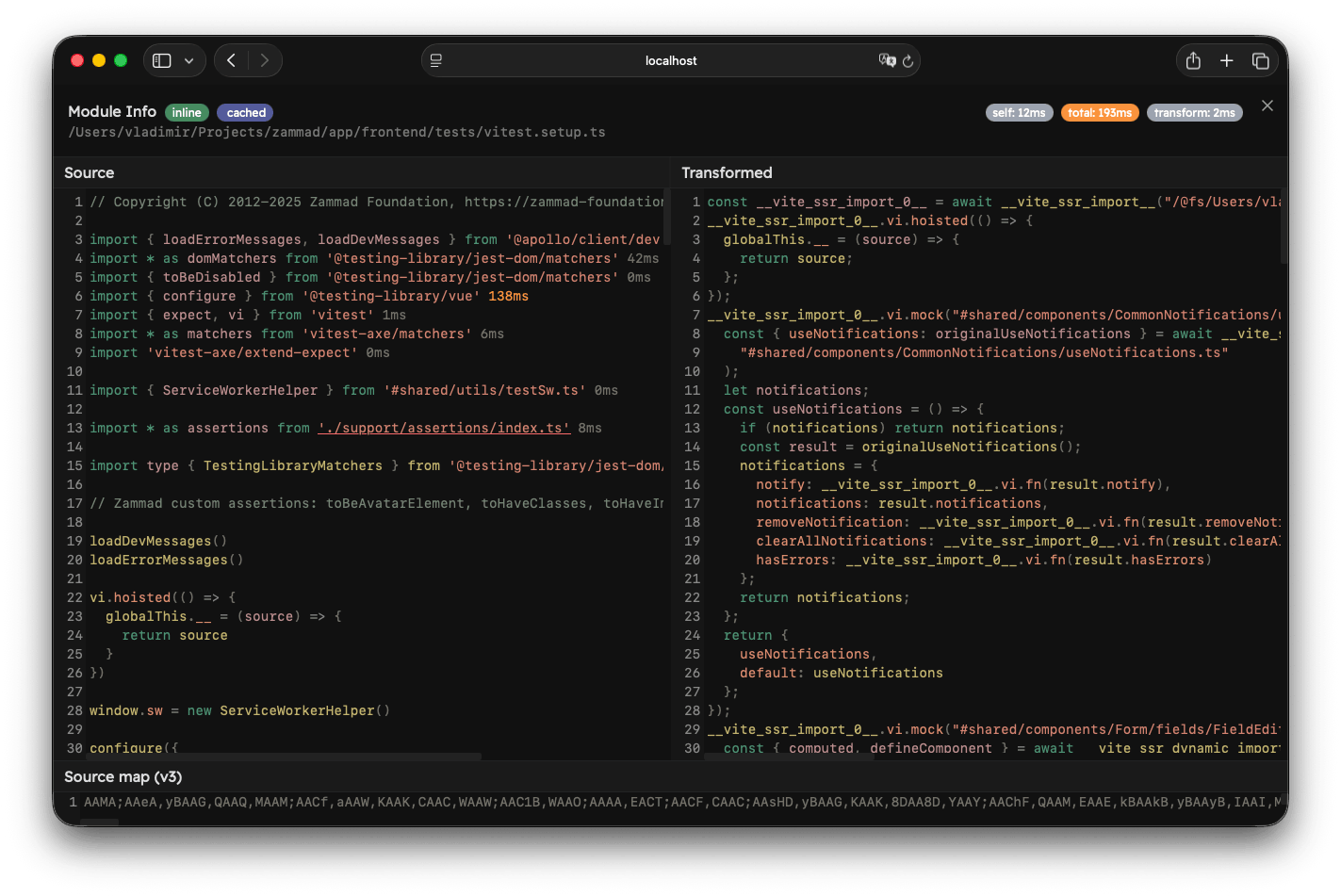Click the Reader/page options icon in address bar
This screenshot has height=896, width=1341.
click(435, 59)
